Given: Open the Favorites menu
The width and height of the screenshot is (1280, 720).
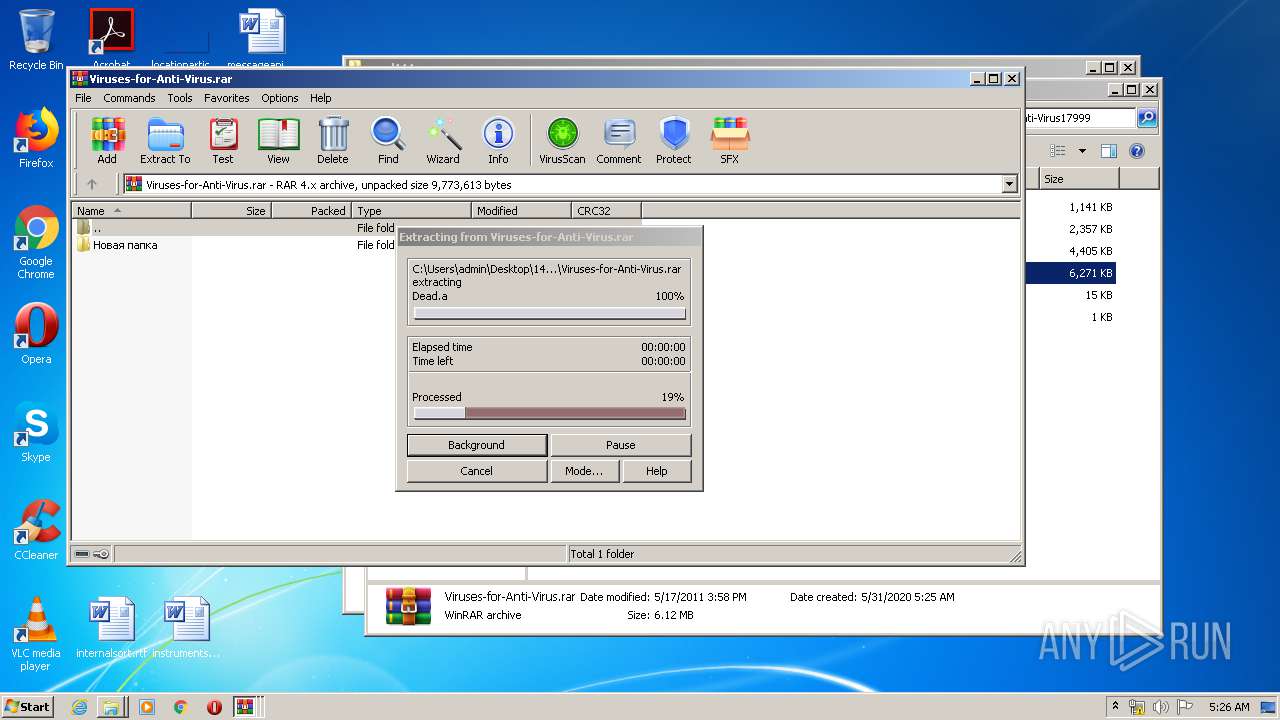Looking at the screenshot, I should [x=227, y=98].
